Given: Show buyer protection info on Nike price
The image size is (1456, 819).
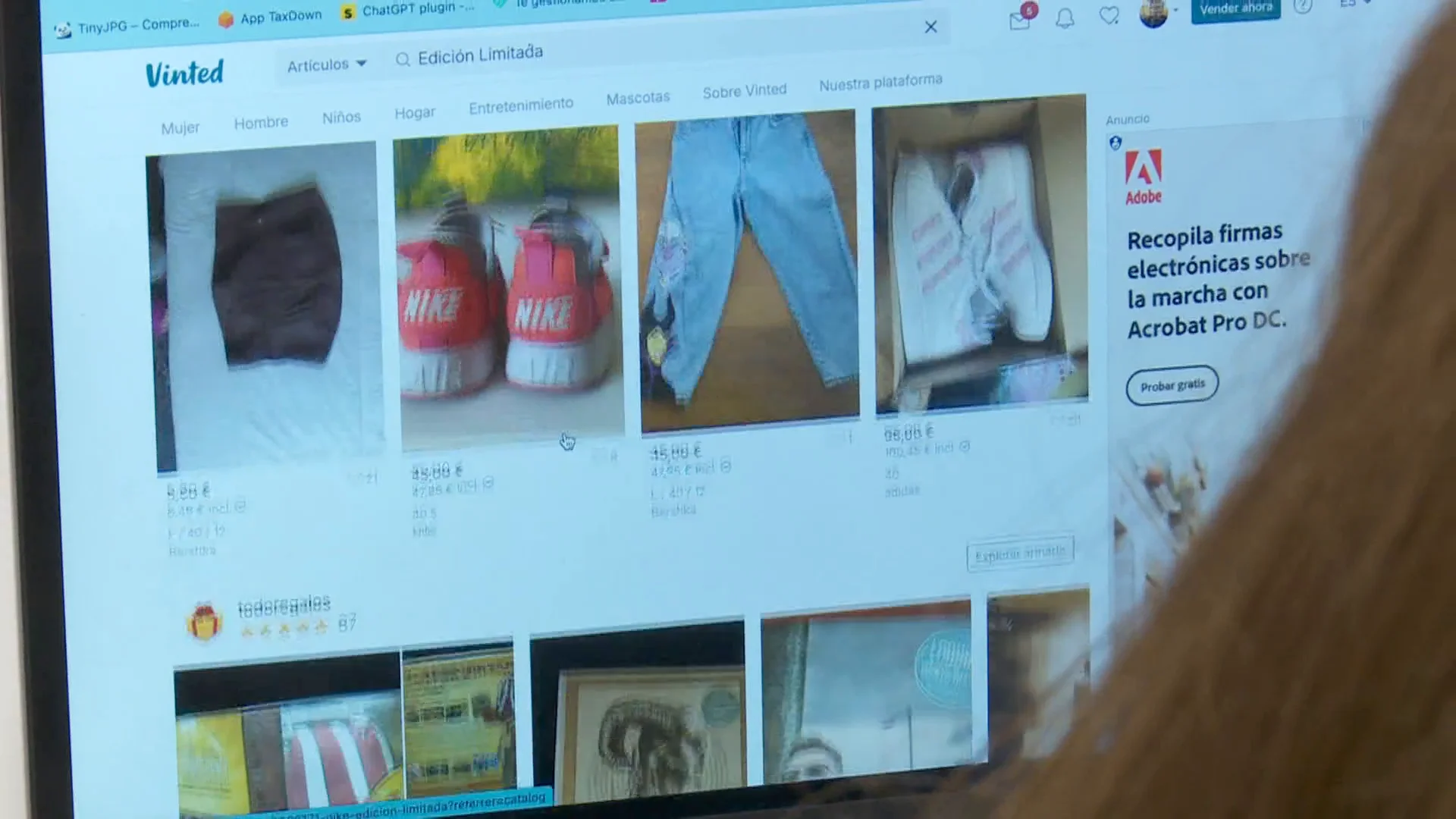Looking at the screenshot, I should 488,483.
